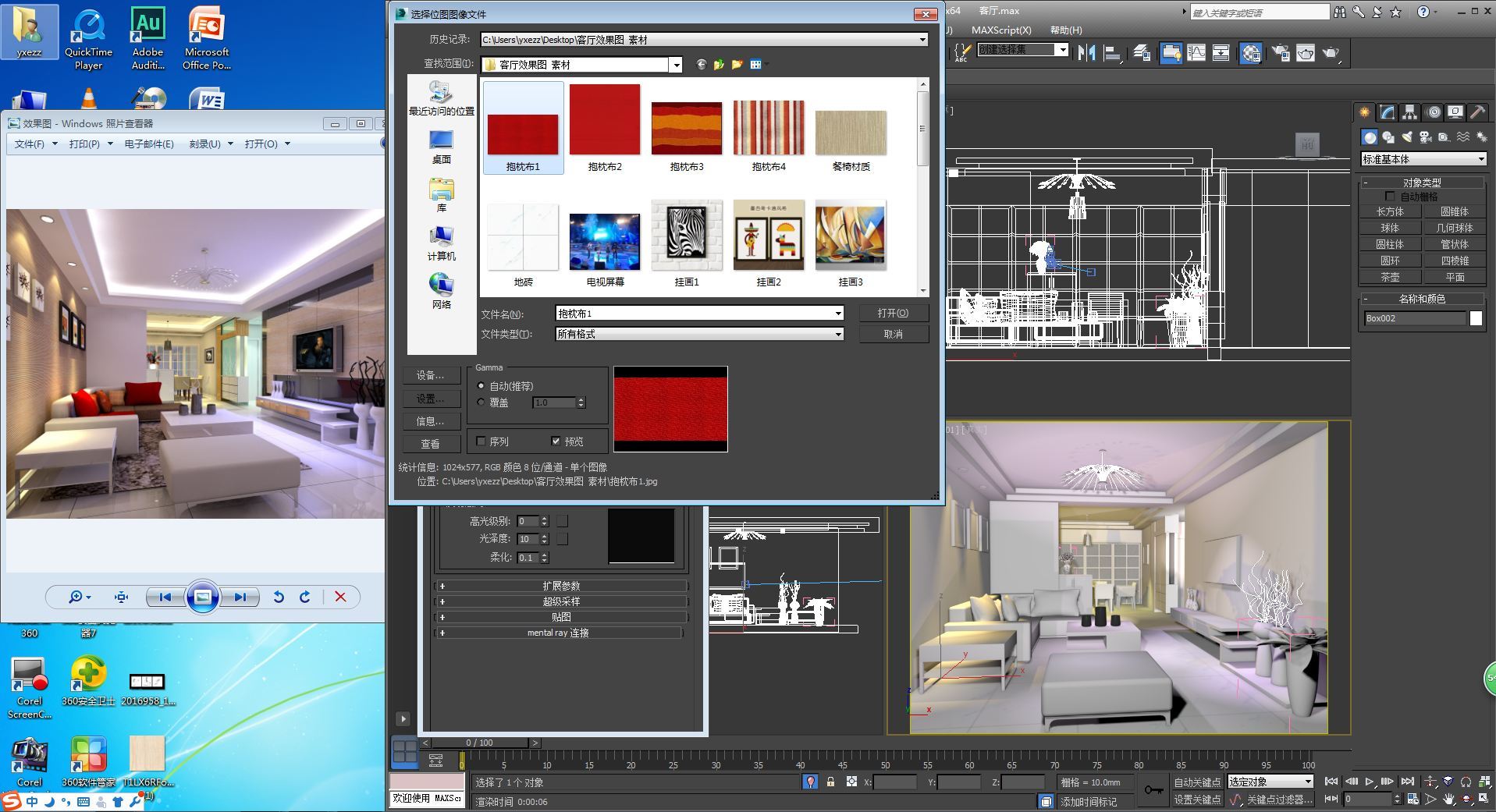Select the Space Warps category icon
This screenshot has width=1496, height=812.
tap(1463, 137)
